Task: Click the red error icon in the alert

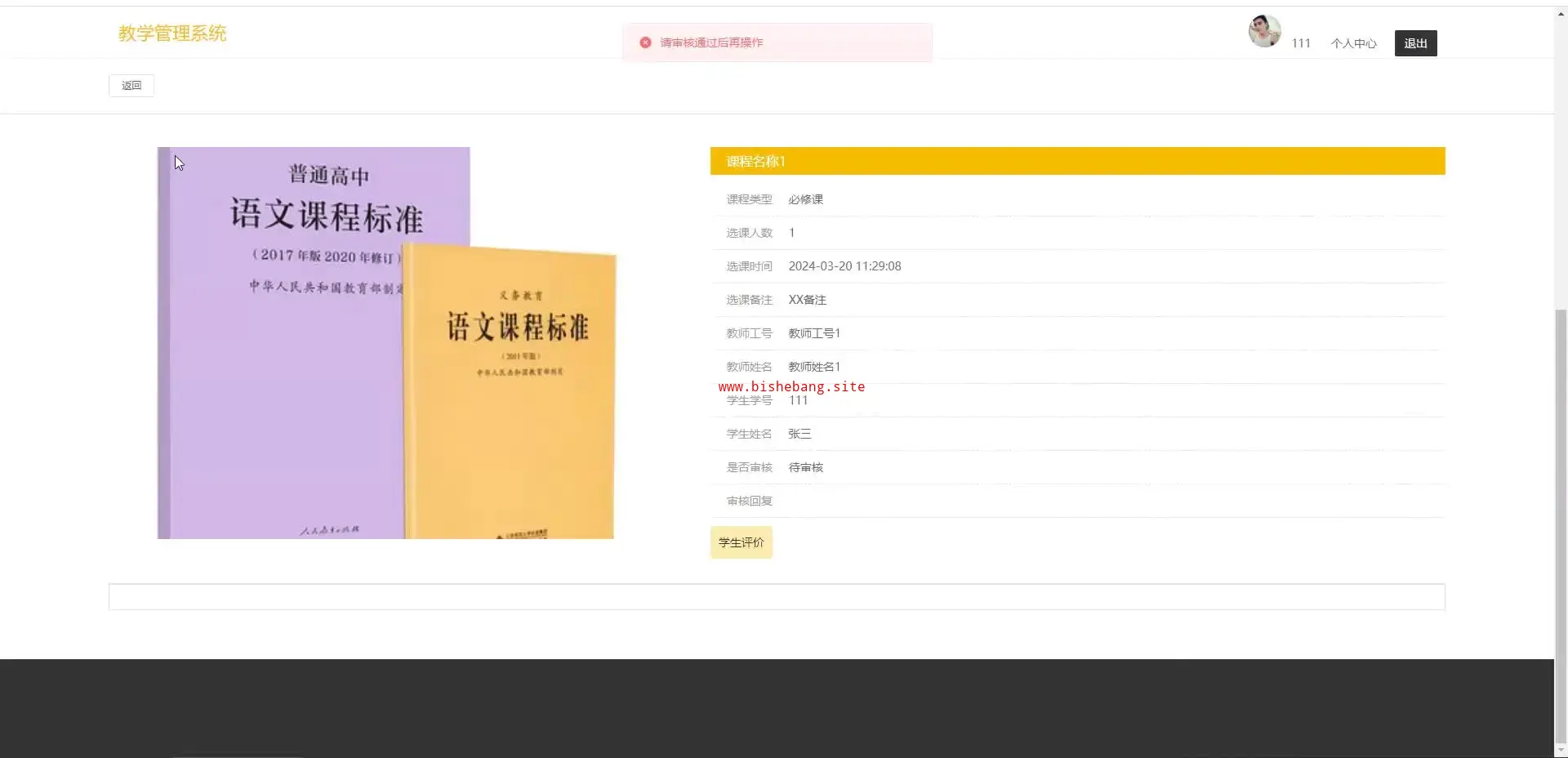Action: (x=645, y=42)
